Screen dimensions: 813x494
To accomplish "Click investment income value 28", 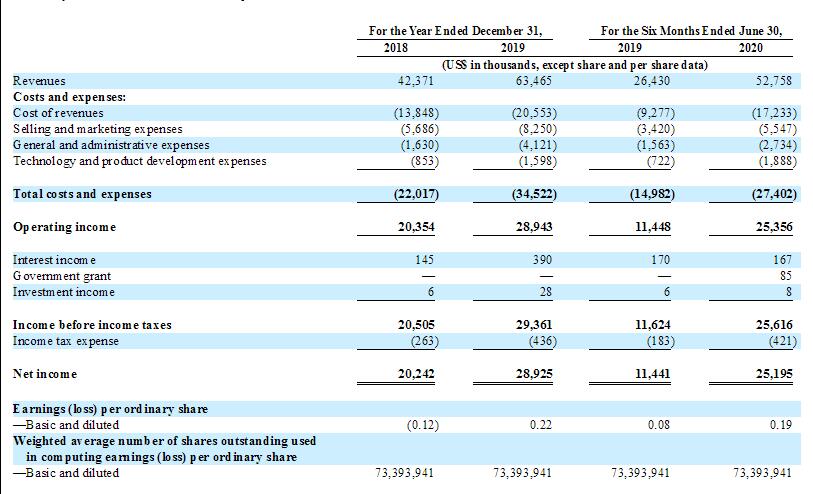I will point(546,292).
